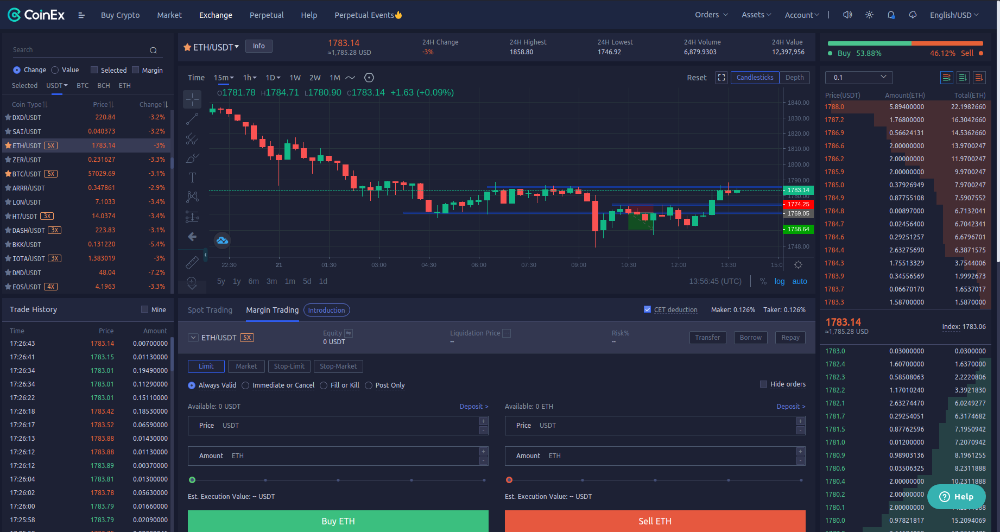Toggle the sound speaker icon
The image size is (1000, 532).
click(847, 15)
